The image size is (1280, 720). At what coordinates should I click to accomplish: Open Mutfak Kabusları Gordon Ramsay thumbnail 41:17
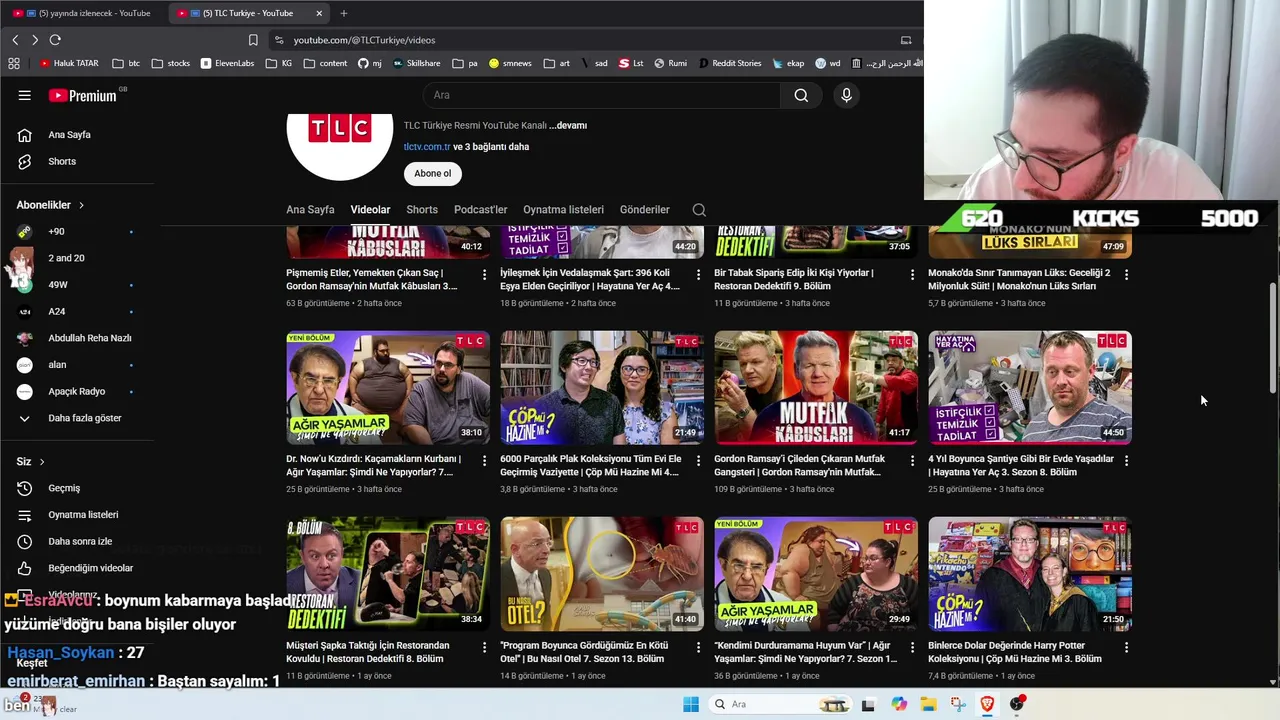pos(816,387)
